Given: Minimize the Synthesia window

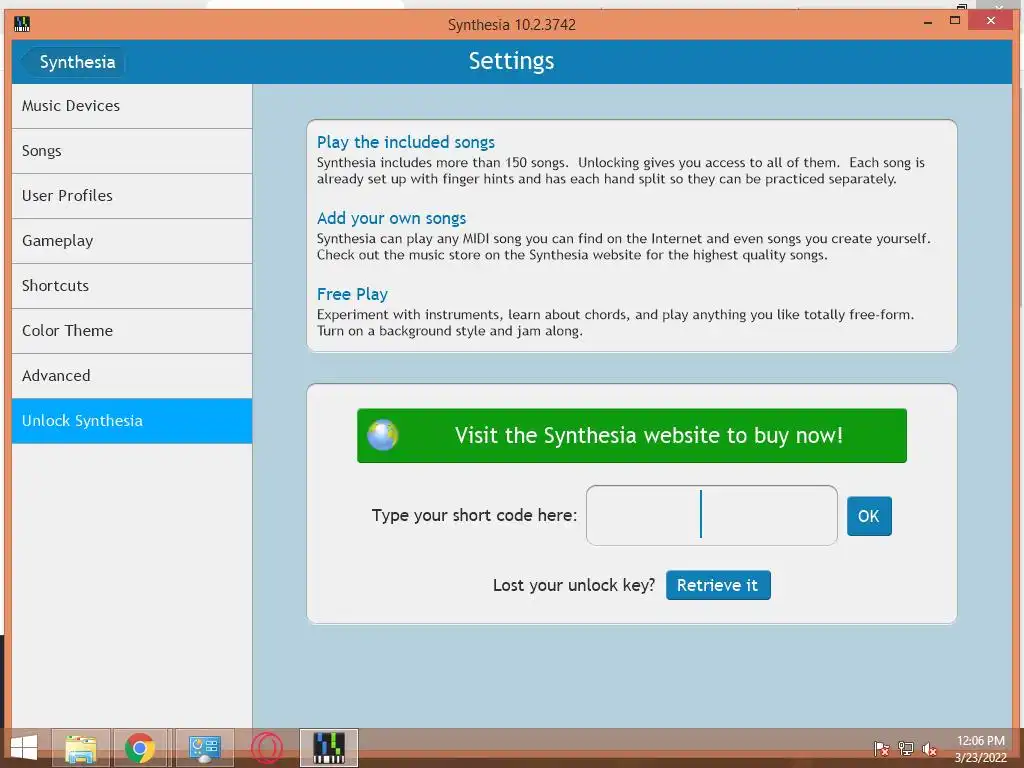Looking at the screenshot, I should coord(928,23).
